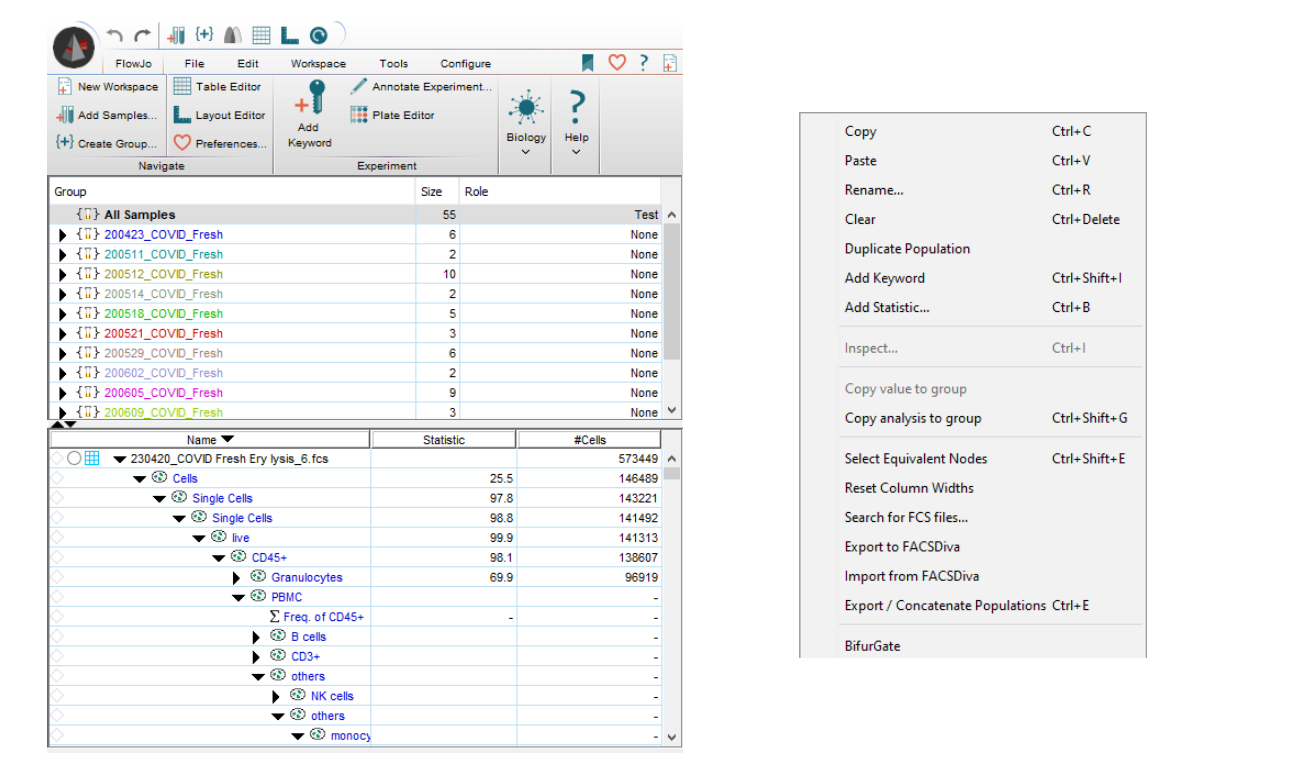Toggle the diamond marker on the fcs sample row
This screenshot has height=776, width=1313.
[56, 459]
